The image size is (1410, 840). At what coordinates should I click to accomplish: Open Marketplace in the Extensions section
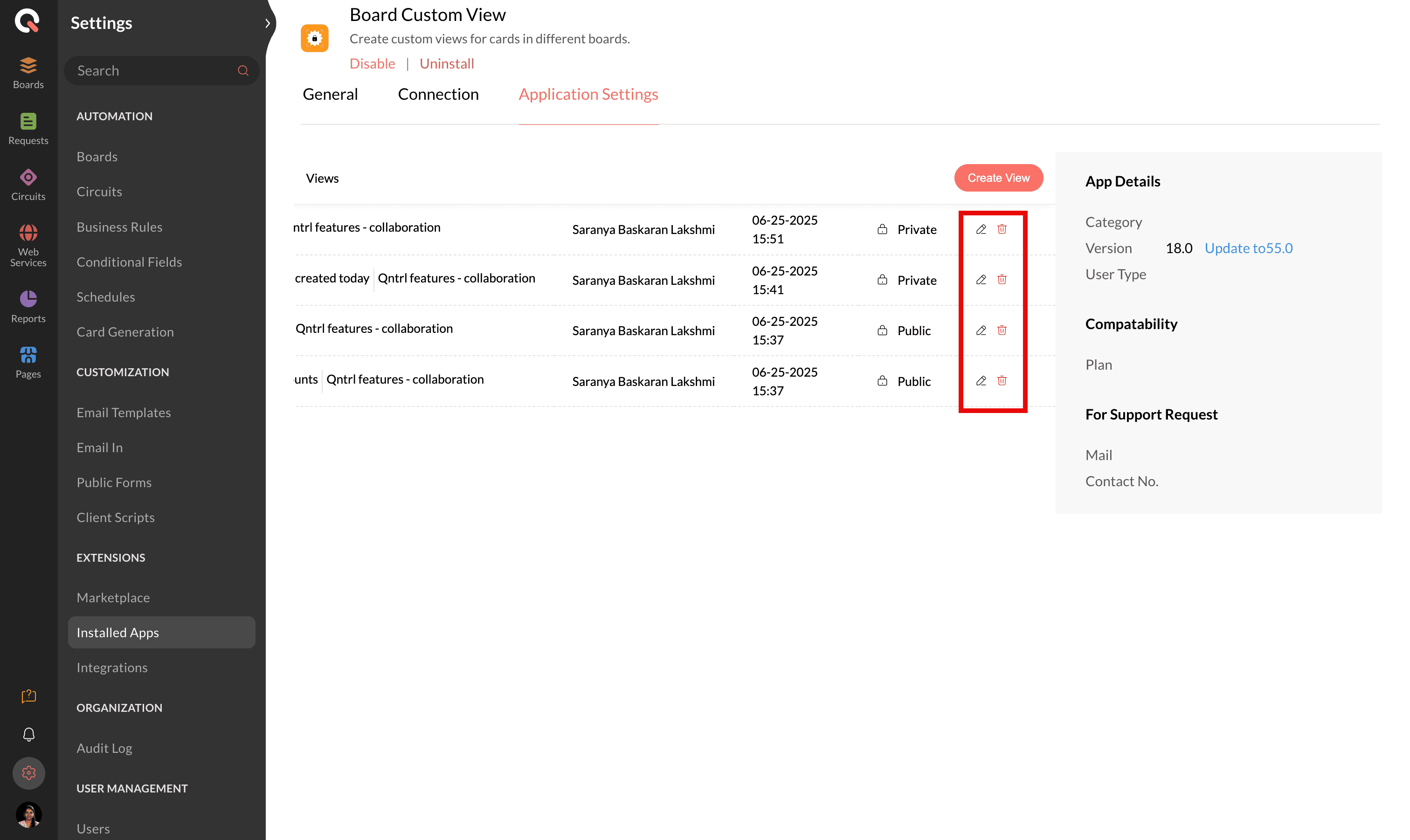[113, 597]
